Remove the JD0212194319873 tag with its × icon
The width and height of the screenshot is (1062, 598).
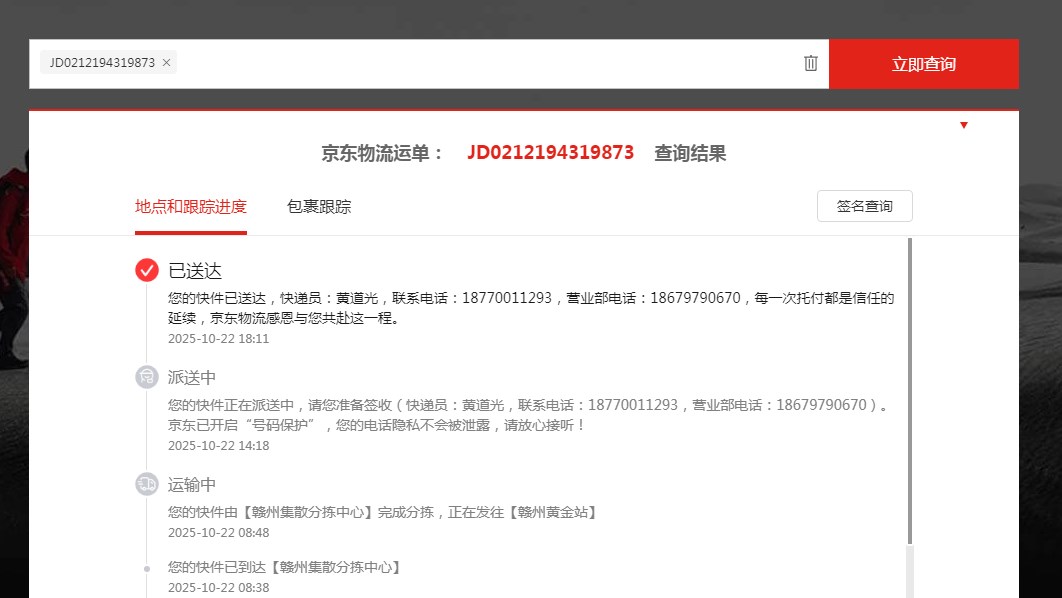pos(167,63)
